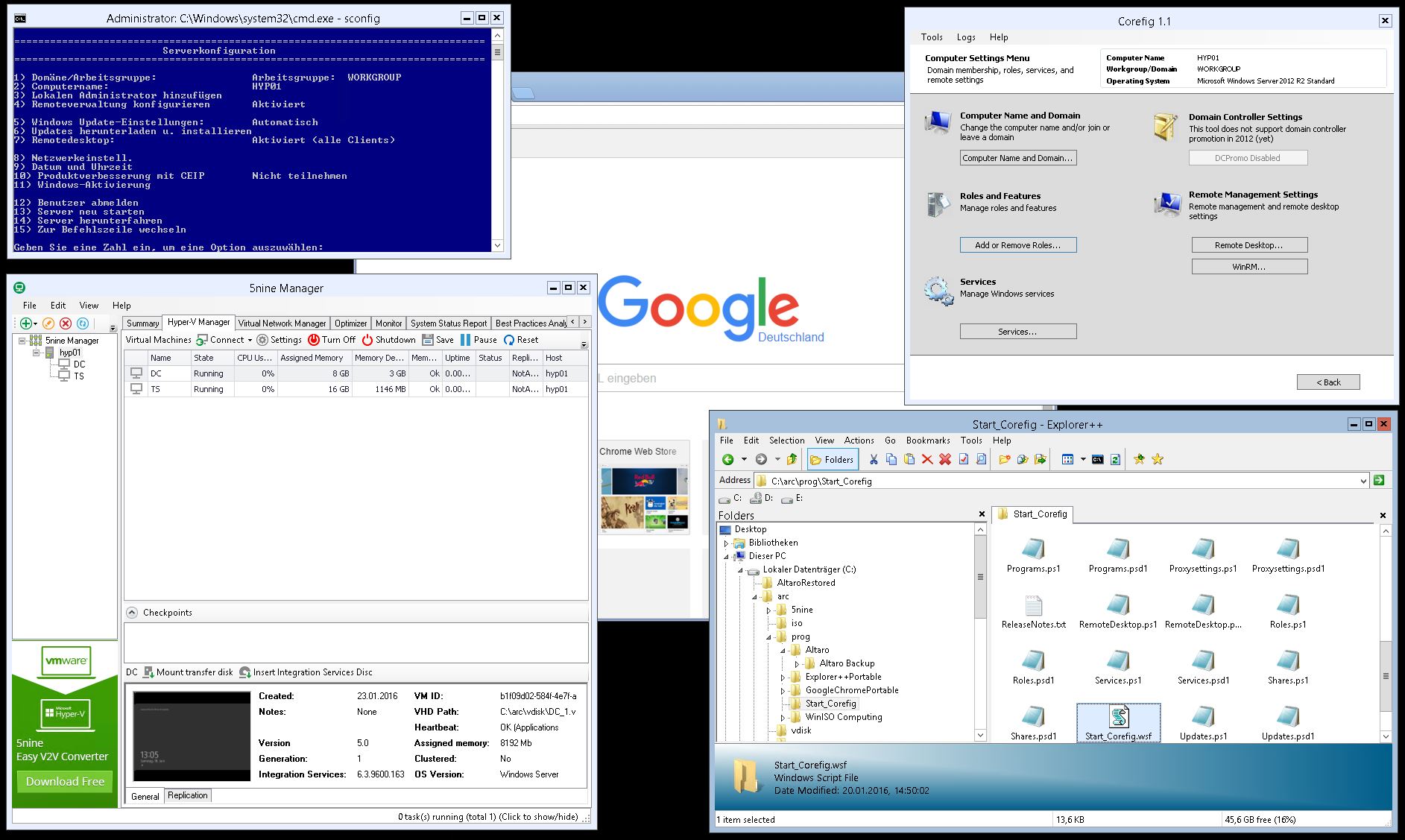1405x840 pixels.
Task: Open the System Status Report tab
Action: pos(448,323)
